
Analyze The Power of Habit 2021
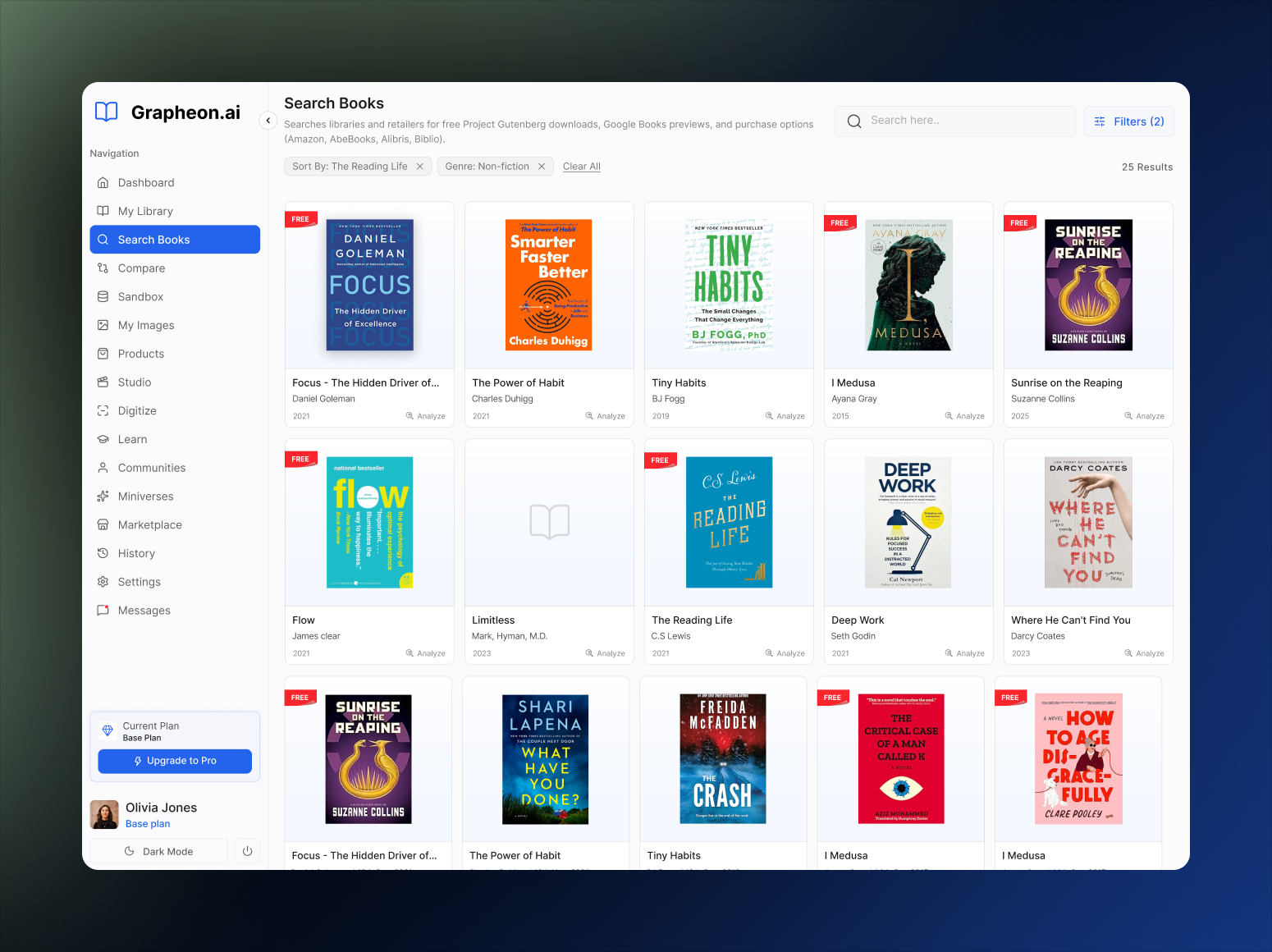point(606,416)
